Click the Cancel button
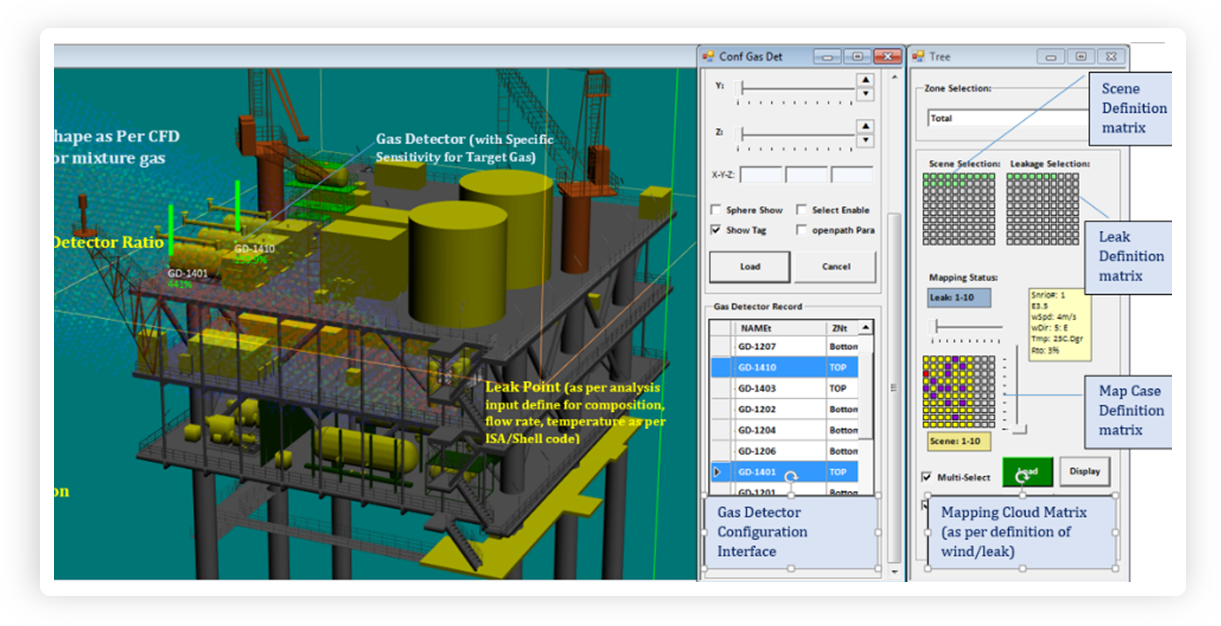This screenshot has width=1221, height=626. coord(836,267)
